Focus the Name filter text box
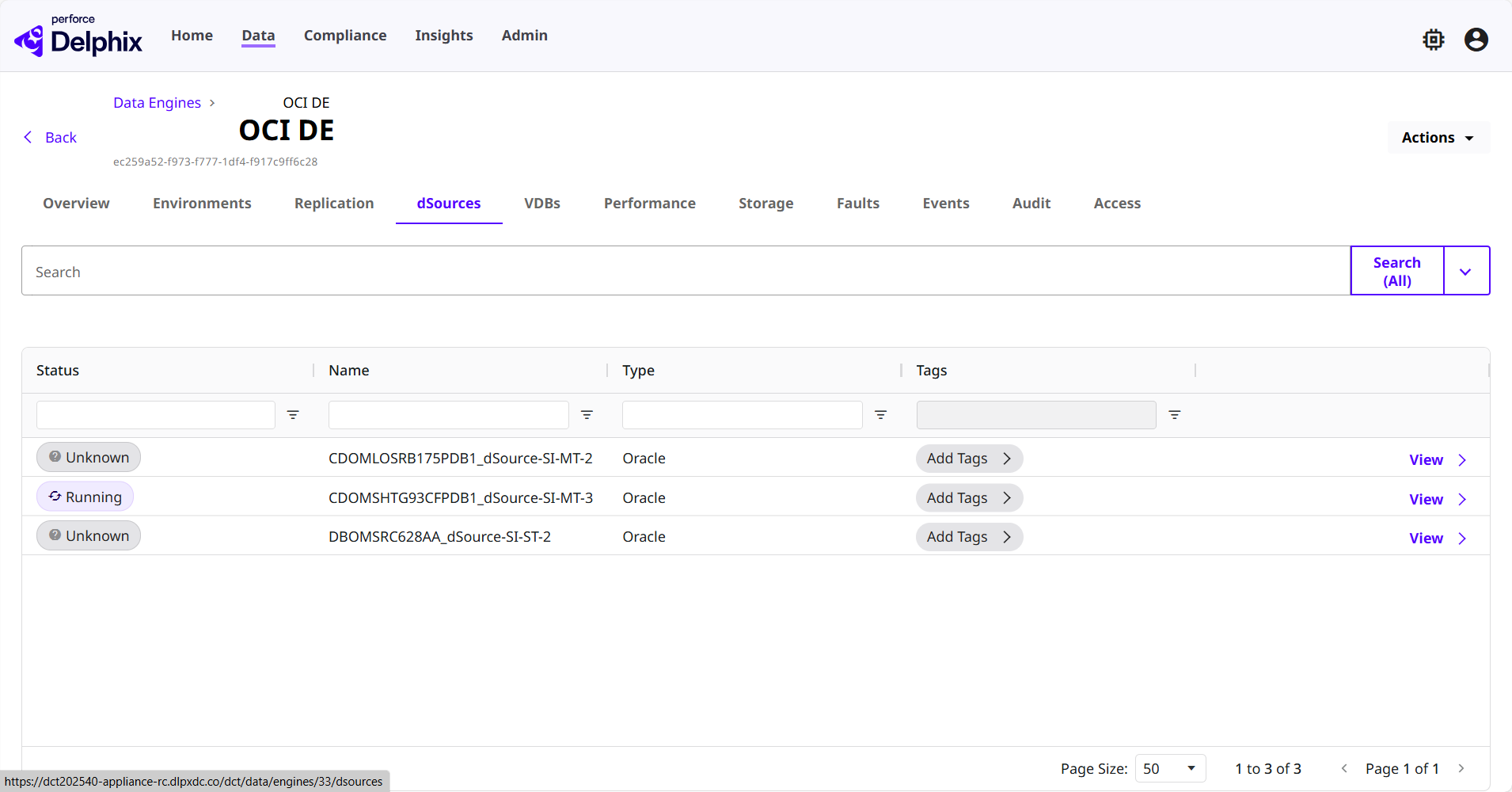1512x792 pixels. point(449,415)
